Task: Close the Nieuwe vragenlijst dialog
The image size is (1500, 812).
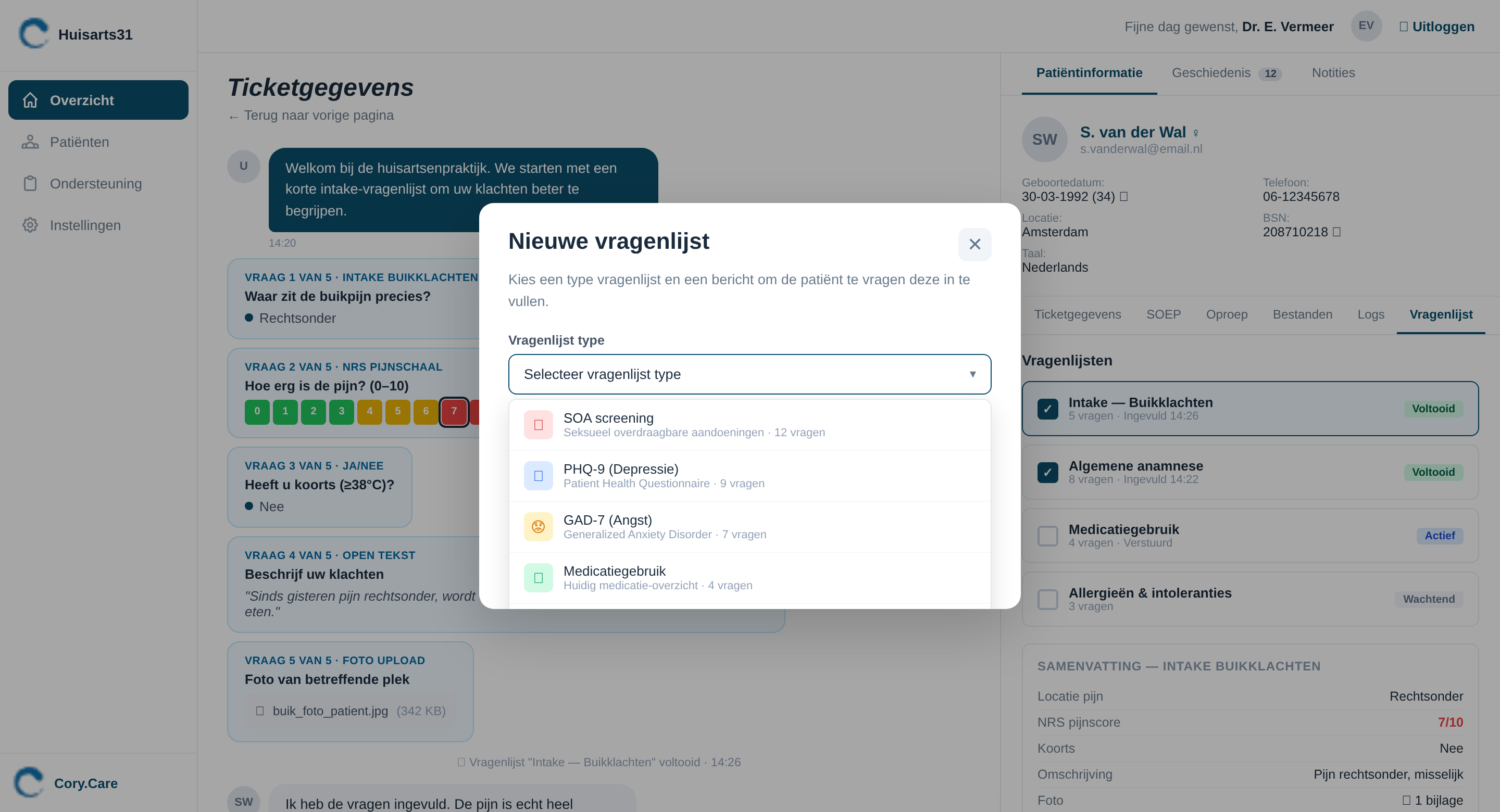Action: click(x=974, y=245)
